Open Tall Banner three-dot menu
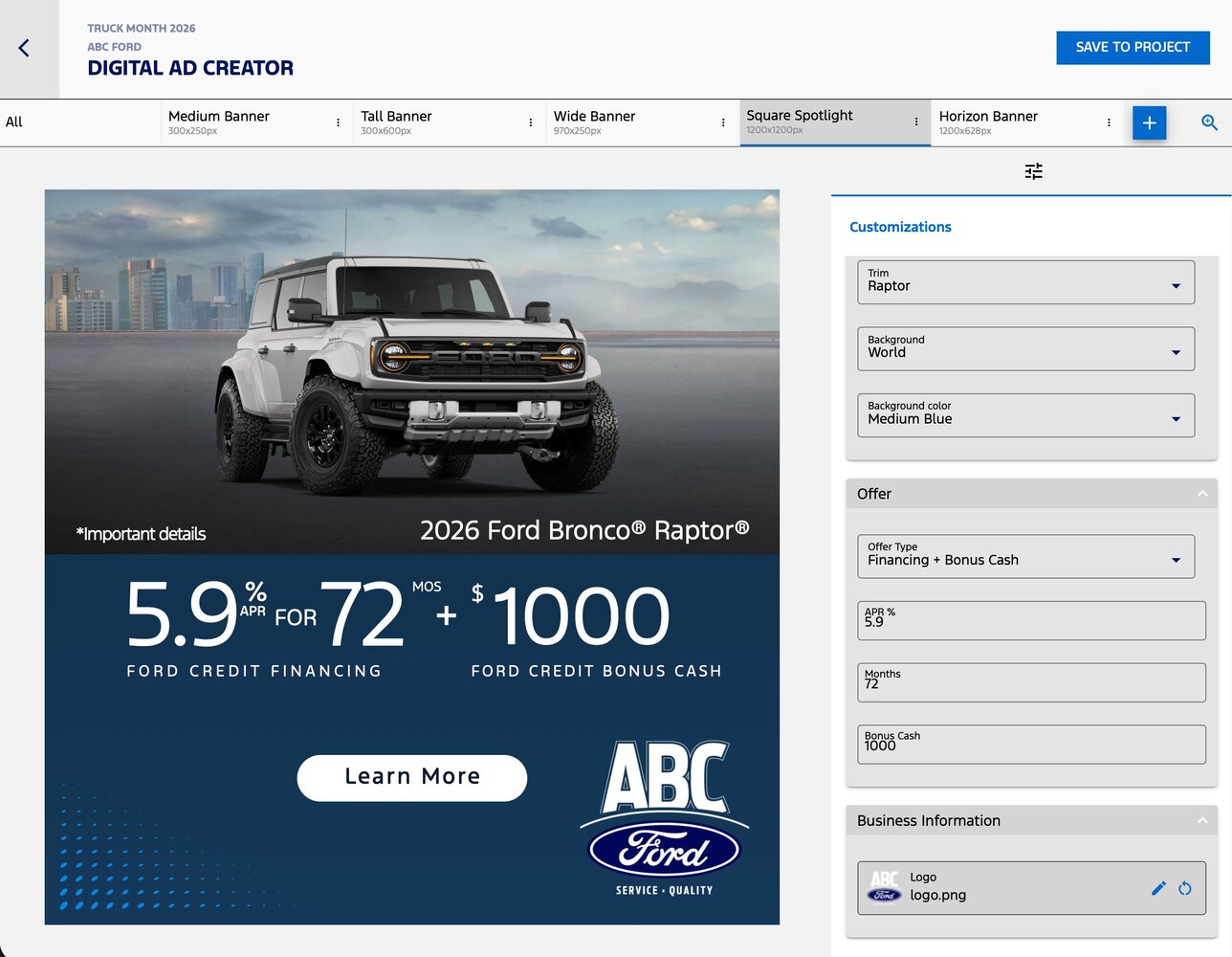Image resolution: width=1232 pixels, height=957 pixels. 530,122
